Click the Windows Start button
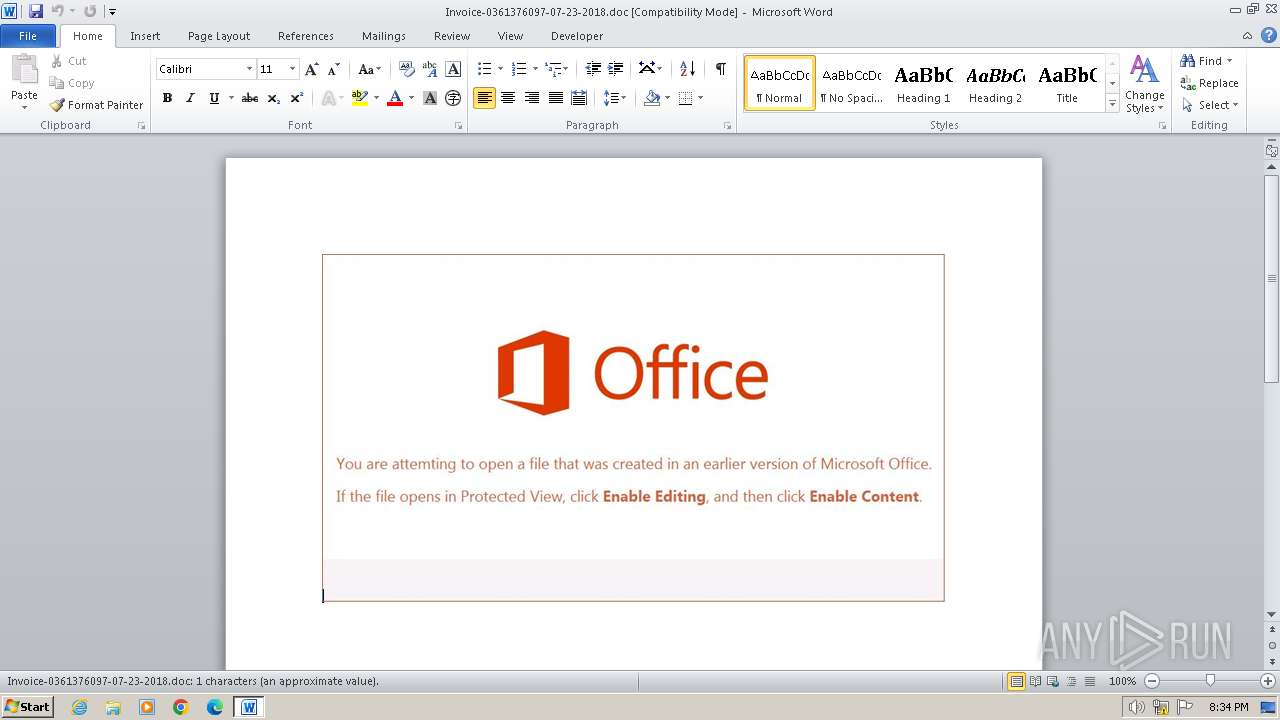The width and height of the screenshot is (1280, 720). 27,707
